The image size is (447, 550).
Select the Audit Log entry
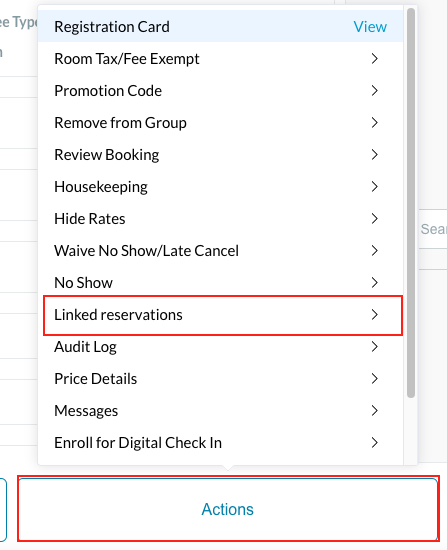pos(220,347)
